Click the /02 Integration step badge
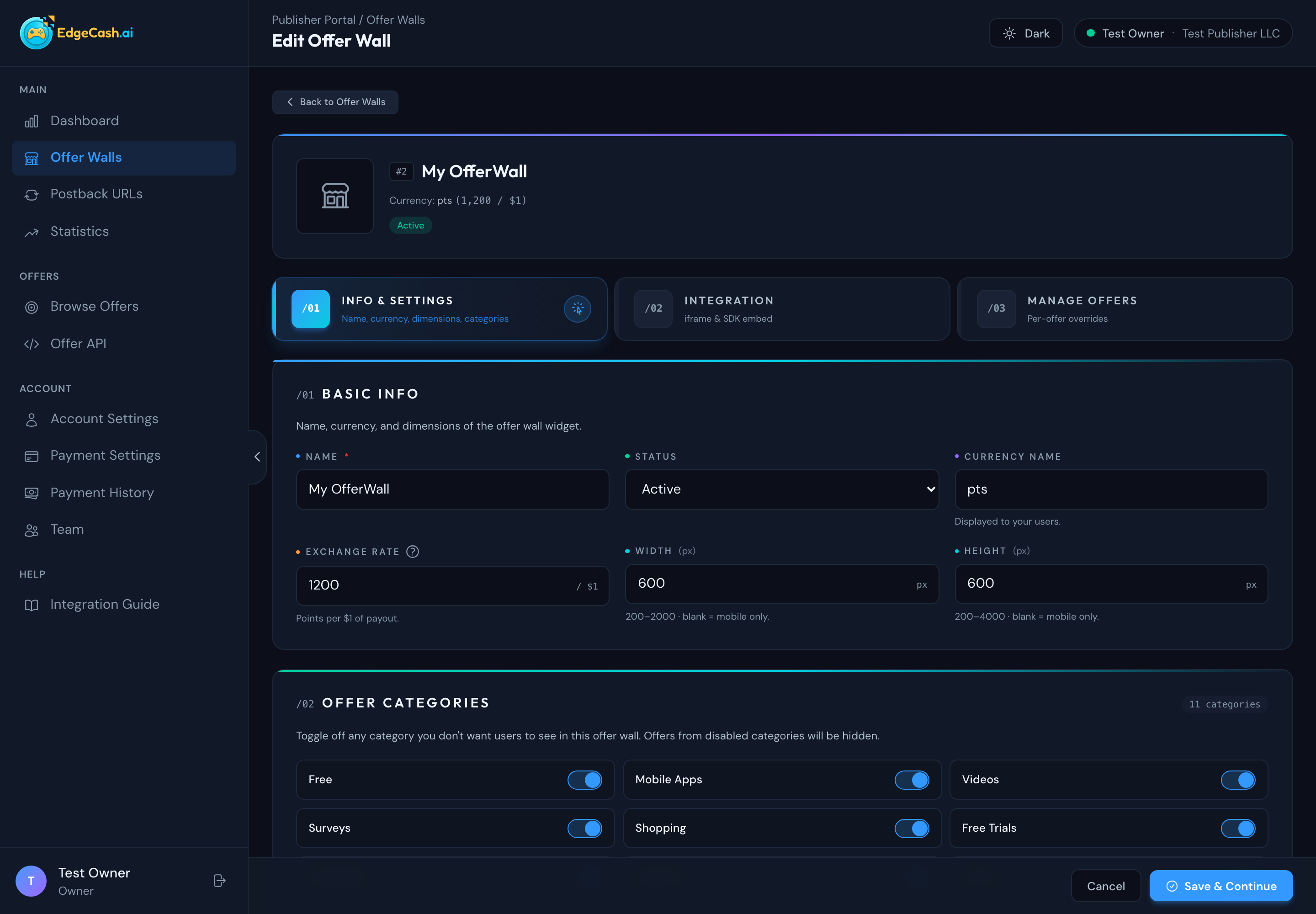This screenshot has height=914, width=1316. coord(653,308)
